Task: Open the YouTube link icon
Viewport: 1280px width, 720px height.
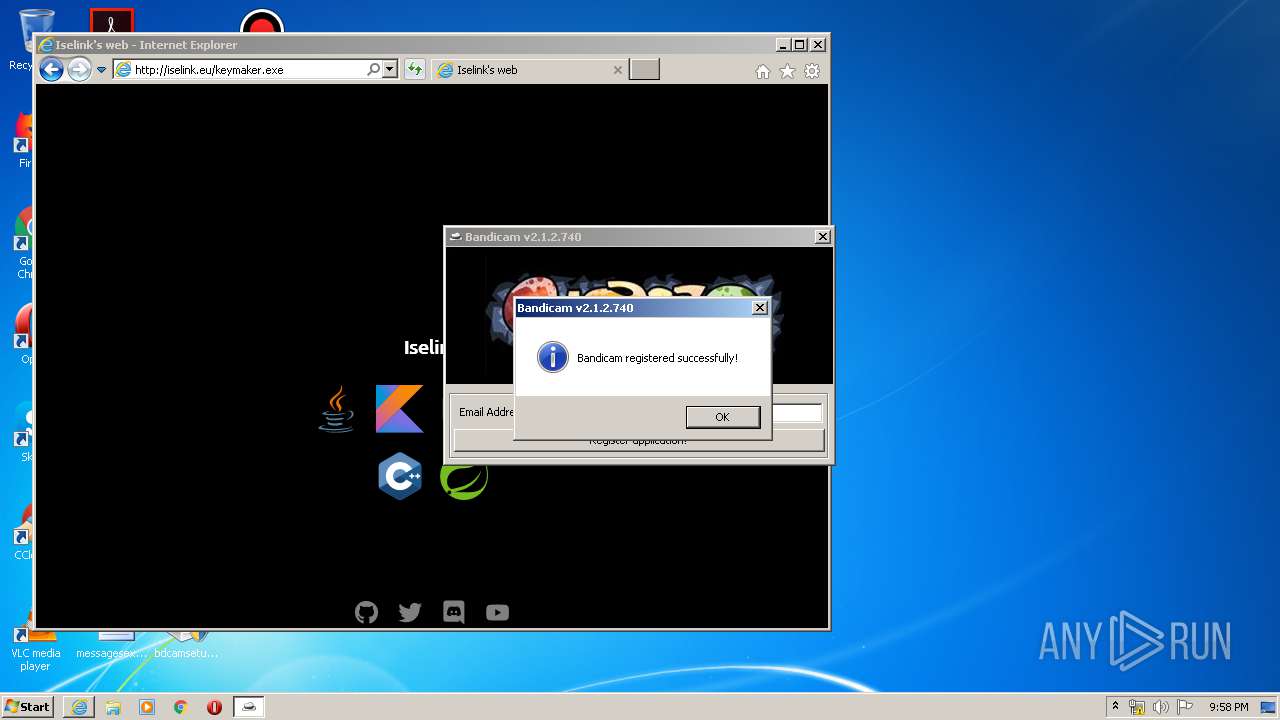Action: [x=497, y=613]
